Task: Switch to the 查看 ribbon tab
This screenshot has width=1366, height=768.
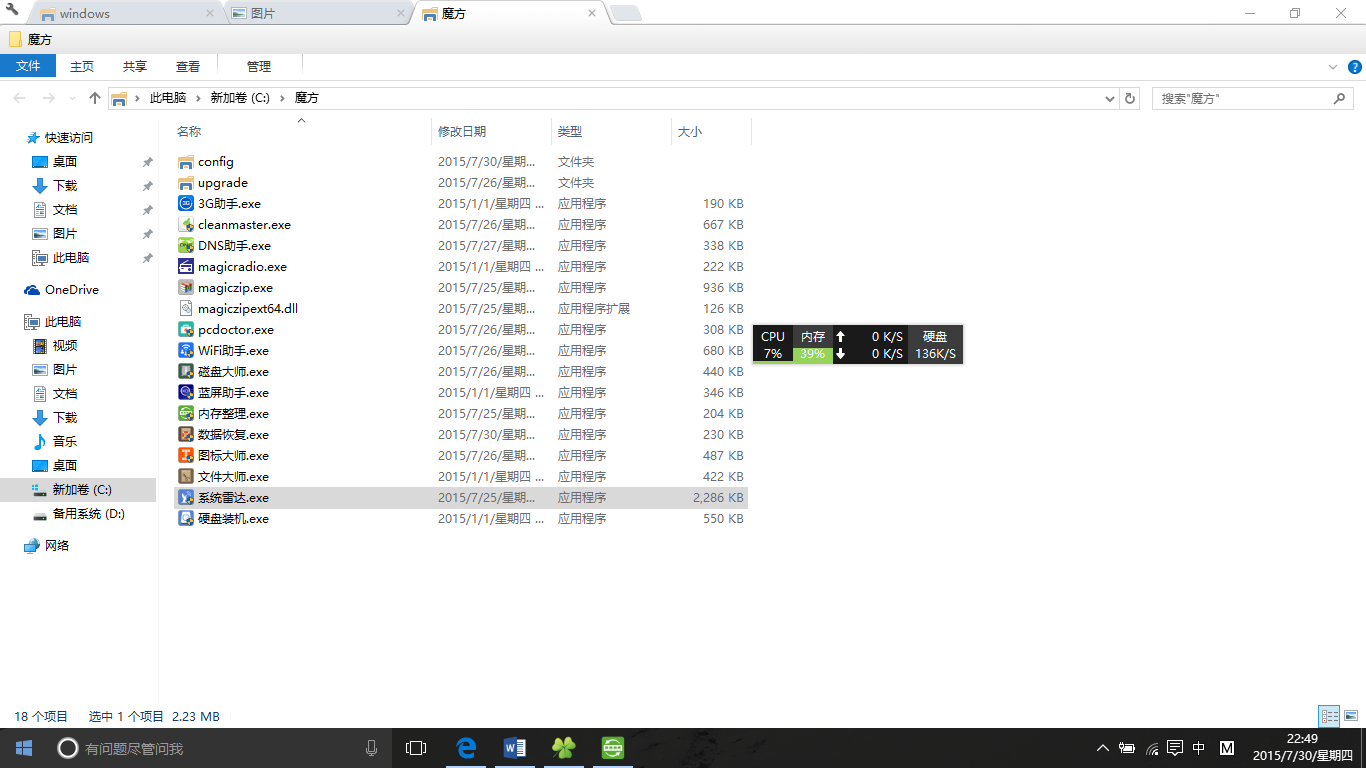Action: tap(188, 66)
